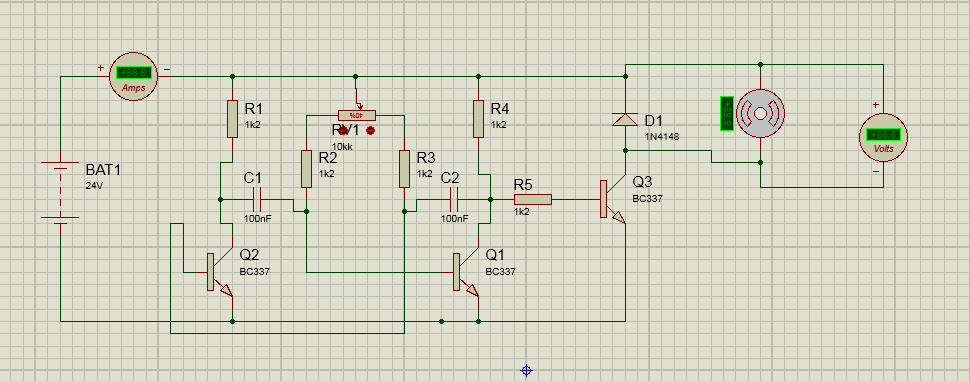
Task: Select resistor R1 symbol
Action: (x=233, y=119)
